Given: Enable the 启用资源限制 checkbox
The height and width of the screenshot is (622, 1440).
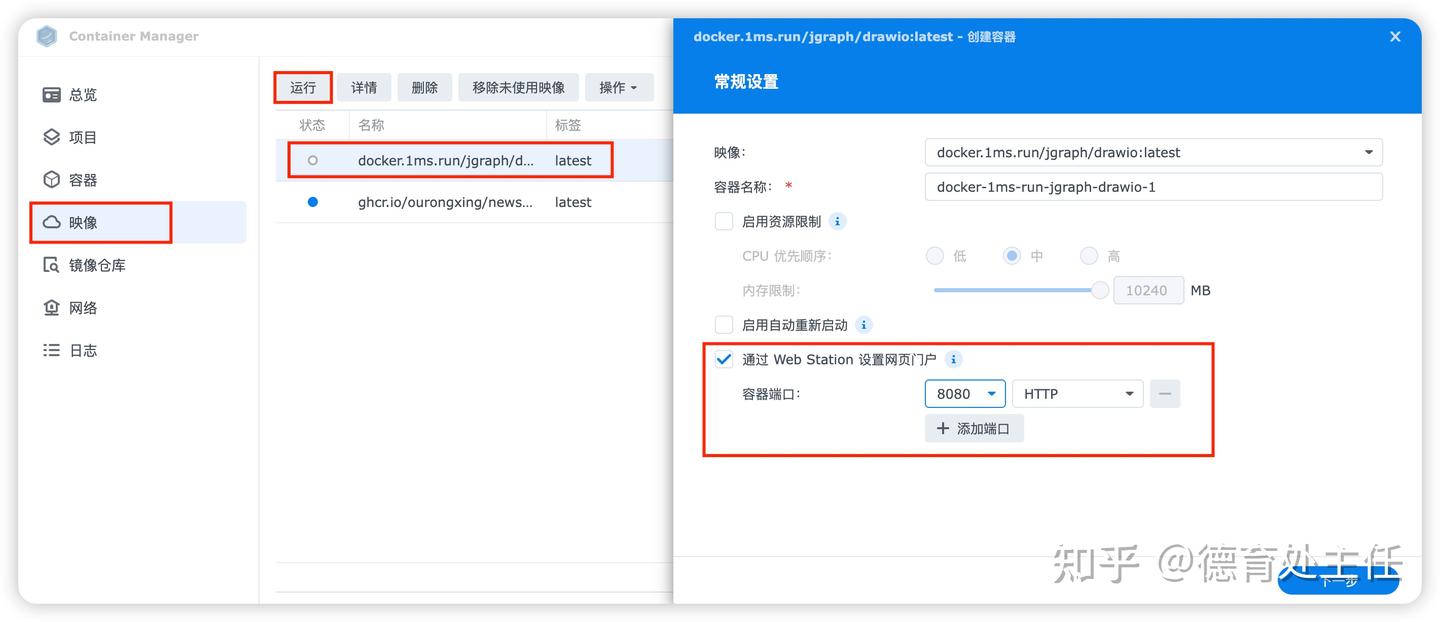Looking at the screenshot, I should click(723, 221).
